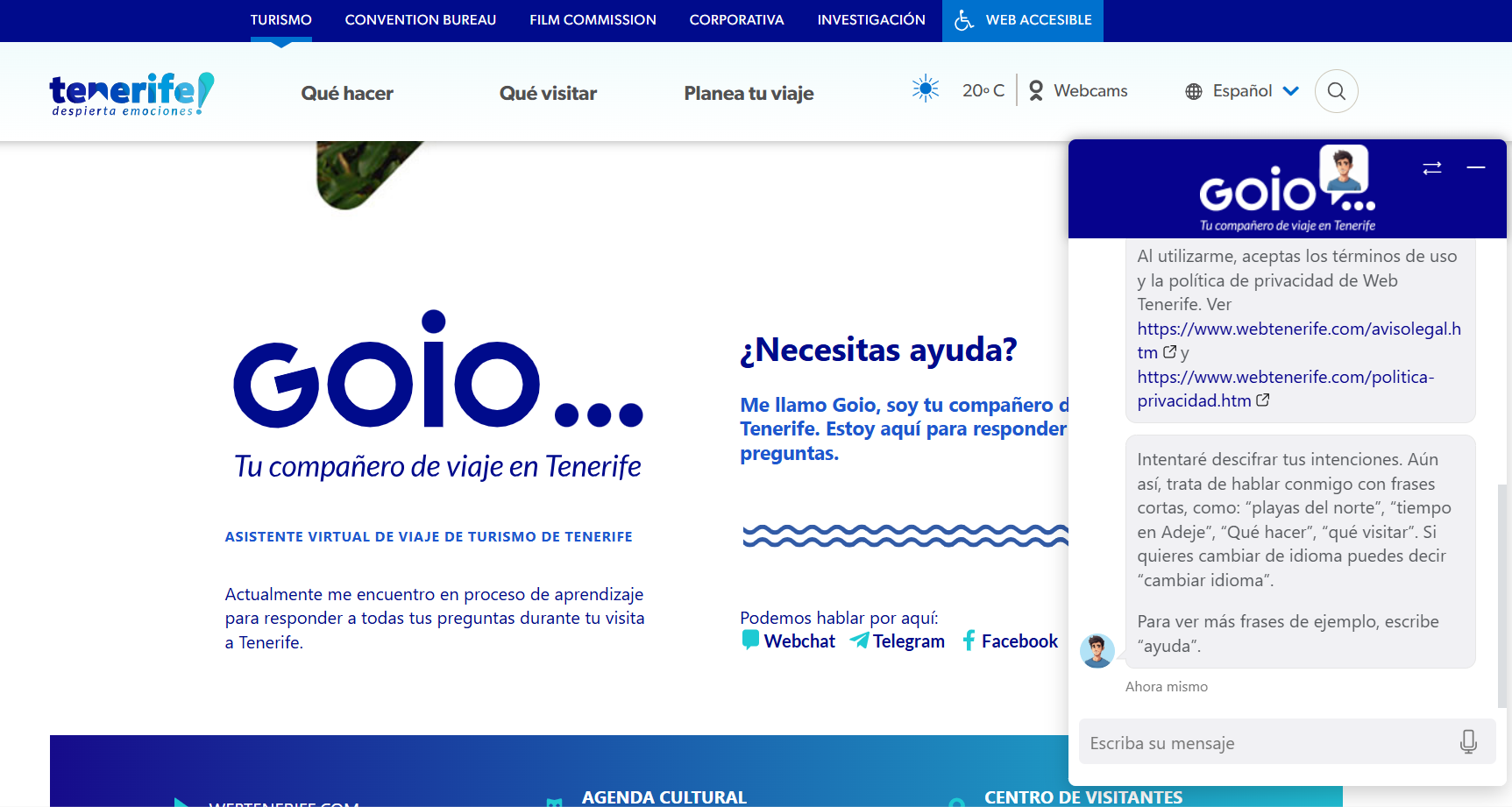Click the chat swap arrows icon
The width and height of the screenshot is (1512, 807).
1432,168
